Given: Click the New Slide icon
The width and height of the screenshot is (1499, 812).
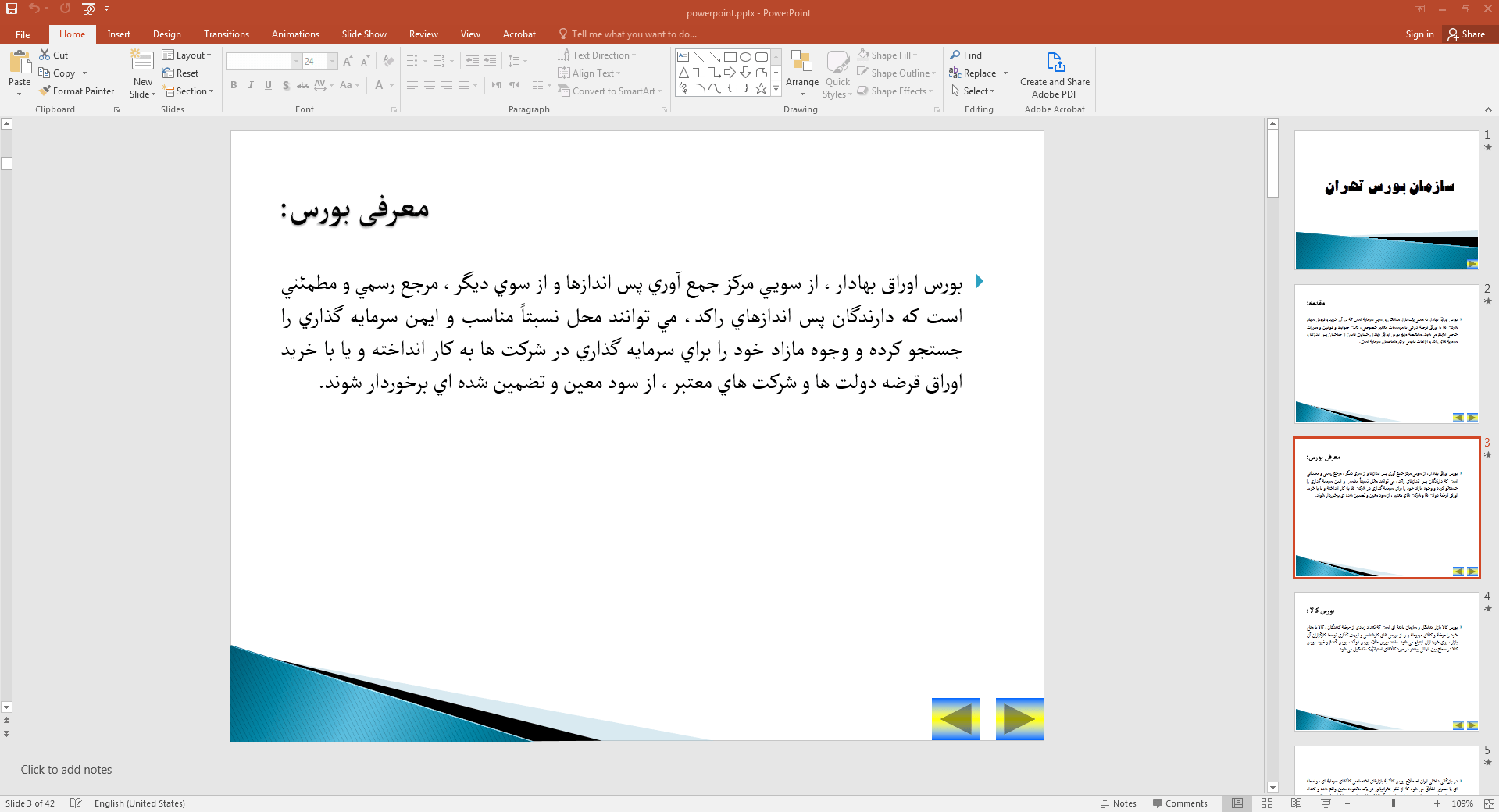Looking at the screenshot, I should (142, 62).
